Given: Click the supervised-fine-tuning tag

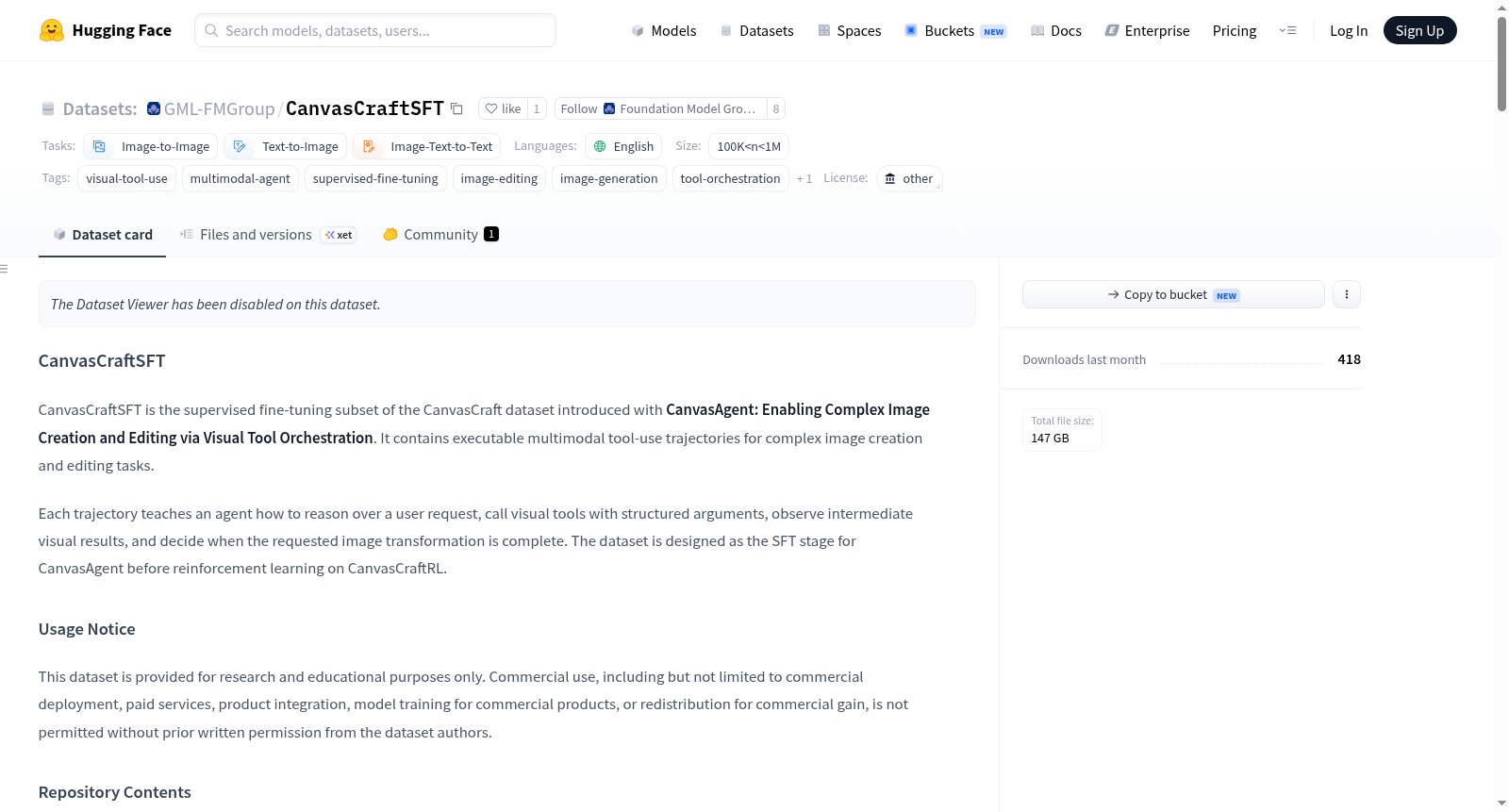Looking at the screenshot, I should click(x=375, y=178).
